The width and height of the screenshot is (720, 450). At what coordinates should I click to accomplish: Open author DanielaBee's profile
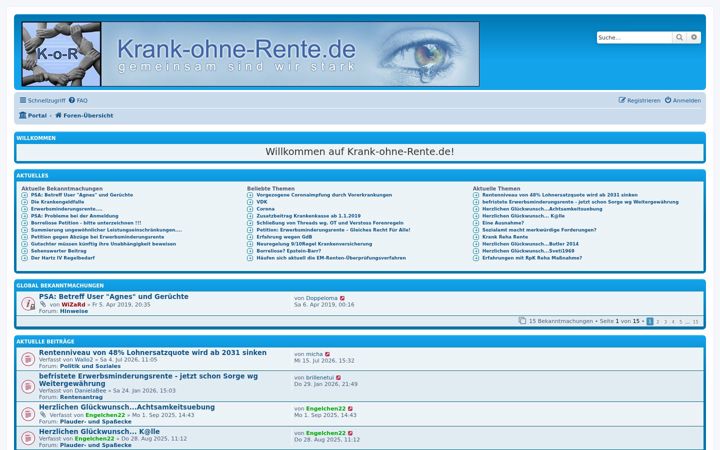(90, 391)
